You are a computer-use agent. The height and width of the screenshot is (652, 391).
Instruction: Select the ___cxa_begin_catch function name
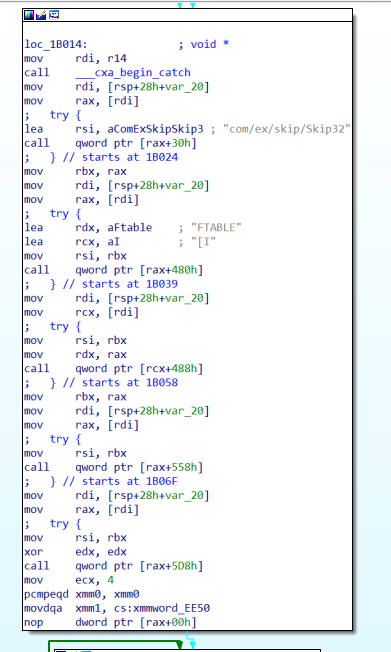pyautogui.click(x=133, y=73)
